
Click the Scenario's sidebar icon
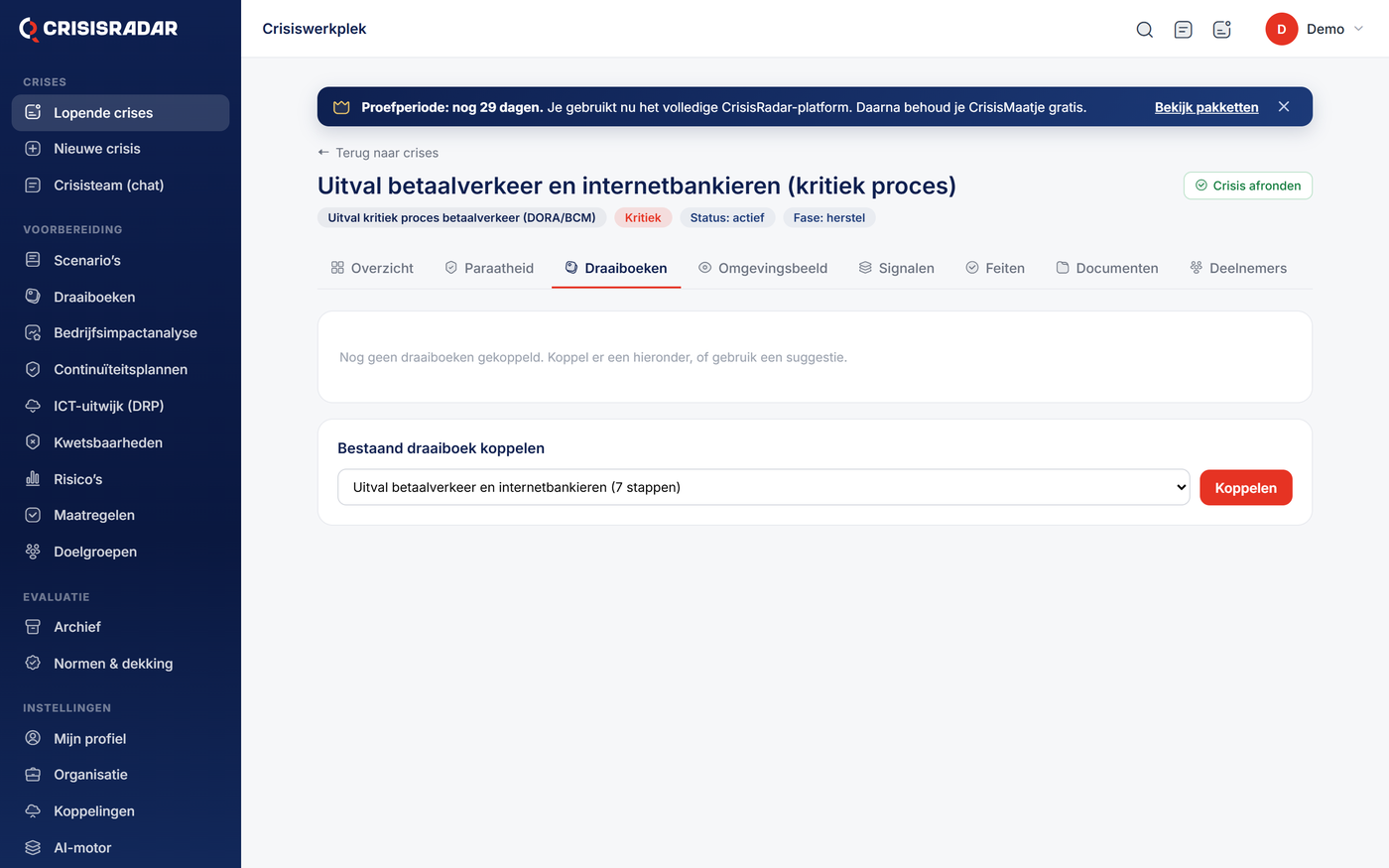pyautogui.click(x=33, y=260)
